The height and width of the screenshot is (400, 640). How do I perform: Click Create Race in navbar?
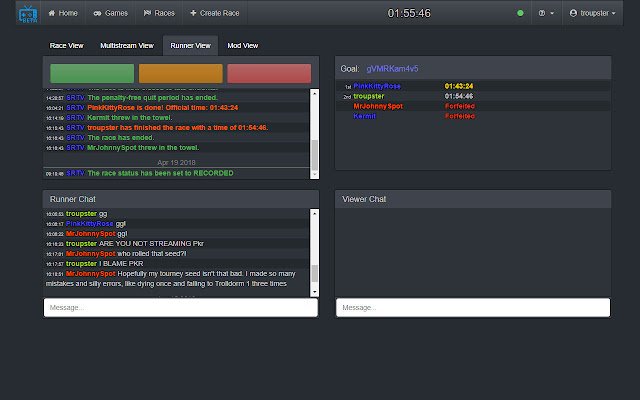pyautogui.click(x=215, y=13)
